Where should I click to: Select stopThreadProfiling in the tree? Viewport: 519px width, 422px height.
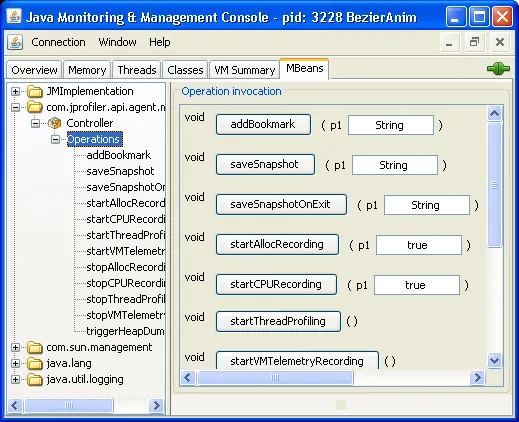tap(126, 299)
